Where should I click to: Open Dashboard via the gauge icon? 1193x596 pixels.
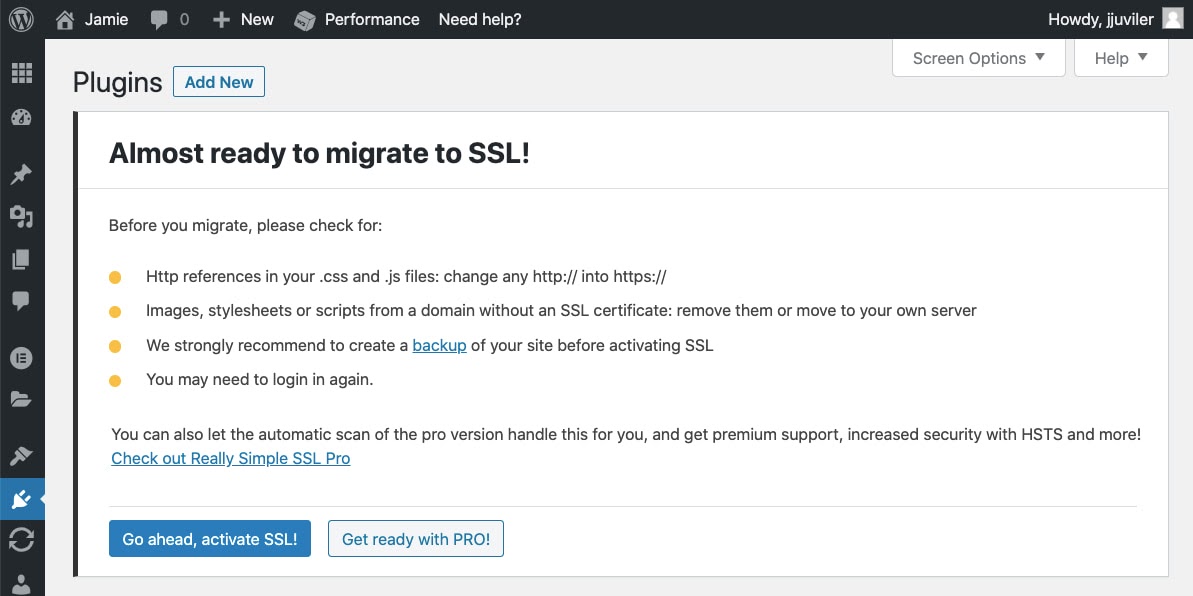[x=22, y=118]
